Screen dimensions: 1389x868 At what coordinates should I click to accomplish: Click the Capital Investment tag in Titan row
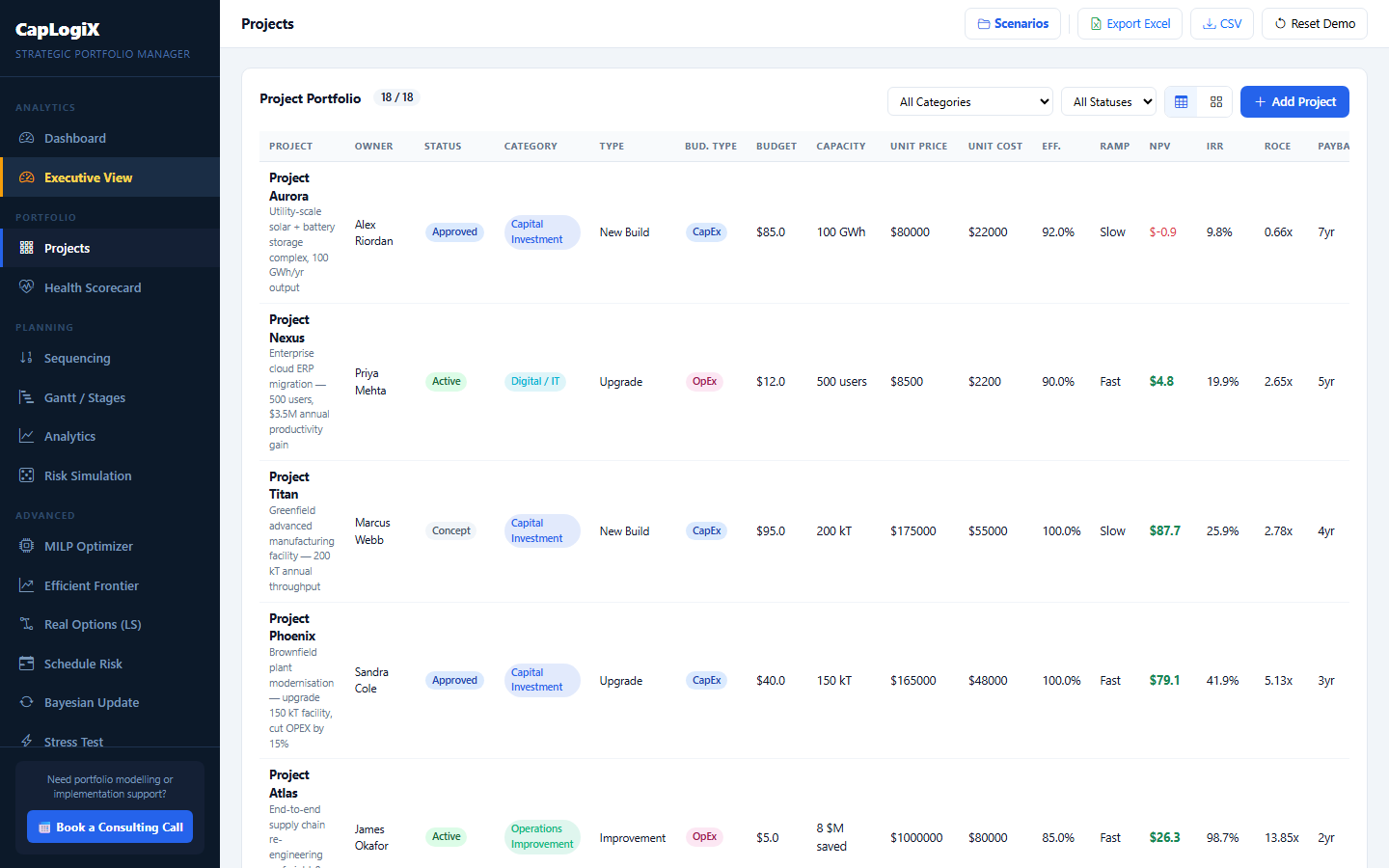pos(542,530)
